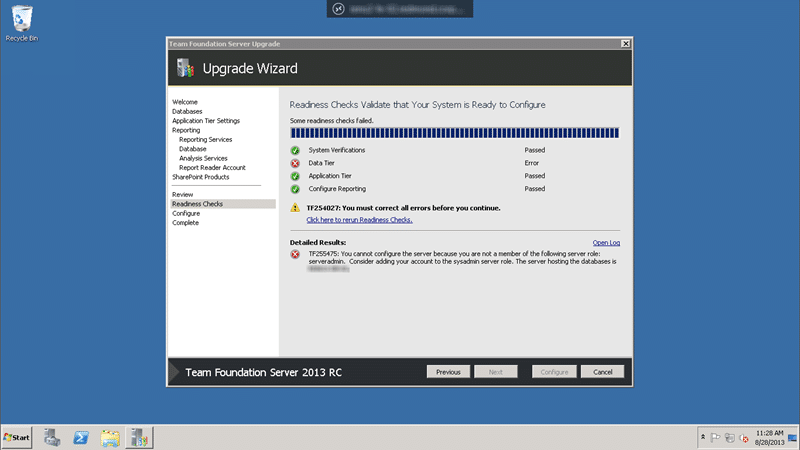This screenshot has width=800, height=450.
Task: Click the Show Desktop button at the taskbar end
Action: pyautogui.click(x=793, y=438)
